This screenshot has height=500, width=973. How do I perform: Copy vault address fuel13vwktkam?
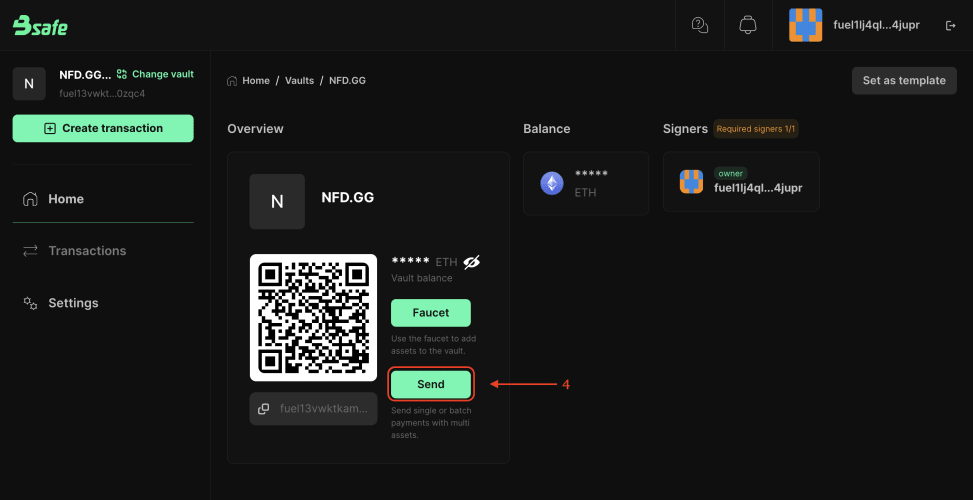point(263,409)
